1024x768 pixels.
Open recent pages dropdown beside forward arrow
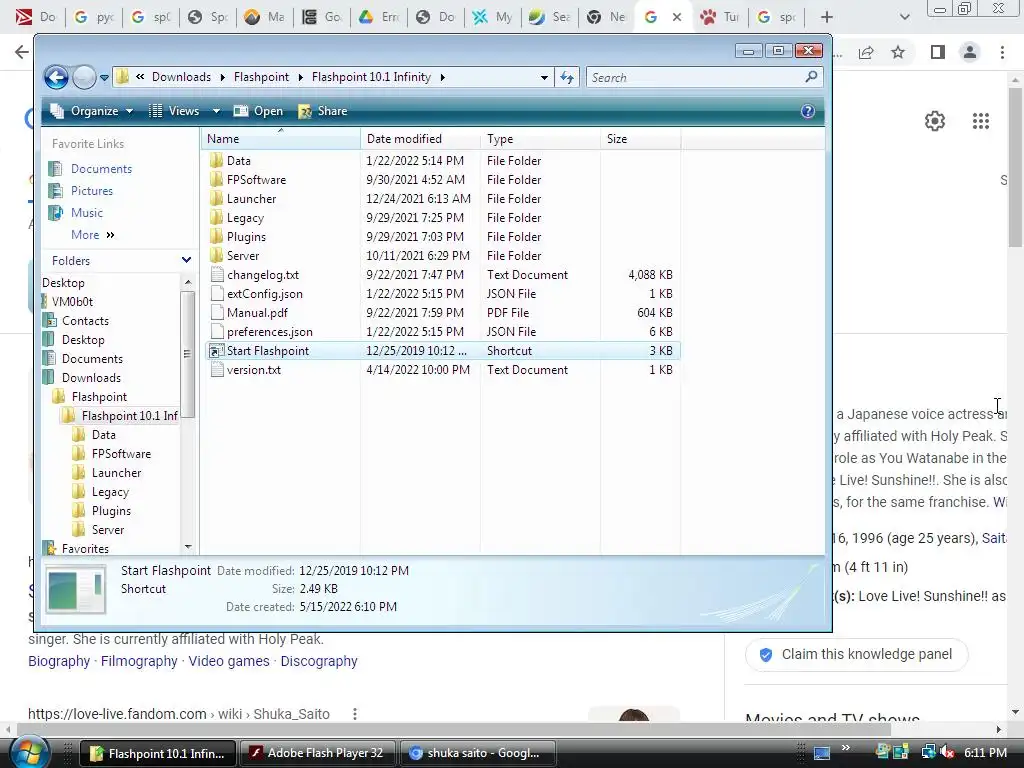104,78
